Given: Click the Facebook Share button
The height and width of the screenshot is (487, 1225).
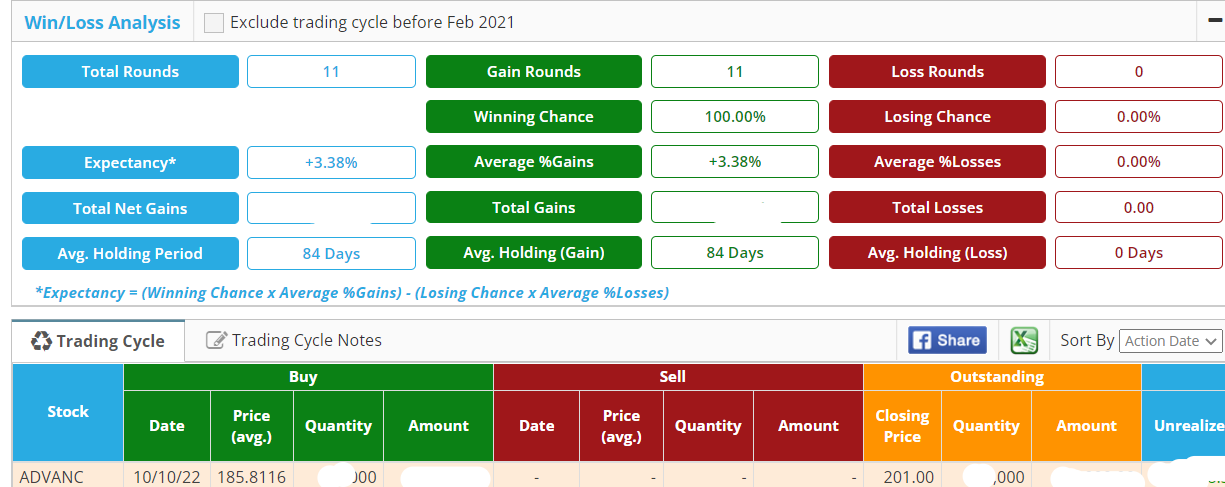Looking at the screenshot, I should pyautogui.click(x=947, y=340).
